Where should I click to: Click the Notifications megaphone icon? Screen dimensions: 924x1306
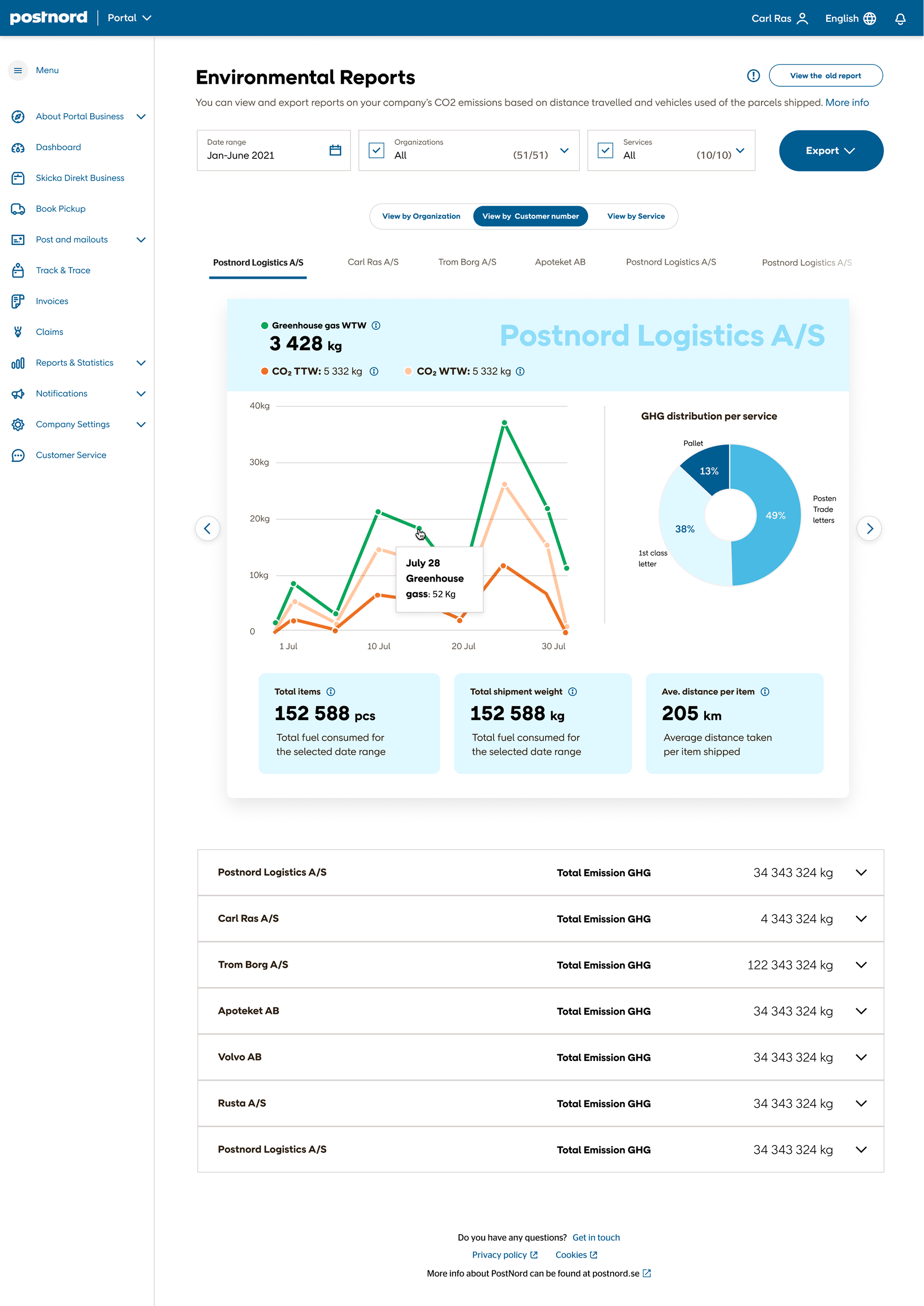click(x=18, y=394)
